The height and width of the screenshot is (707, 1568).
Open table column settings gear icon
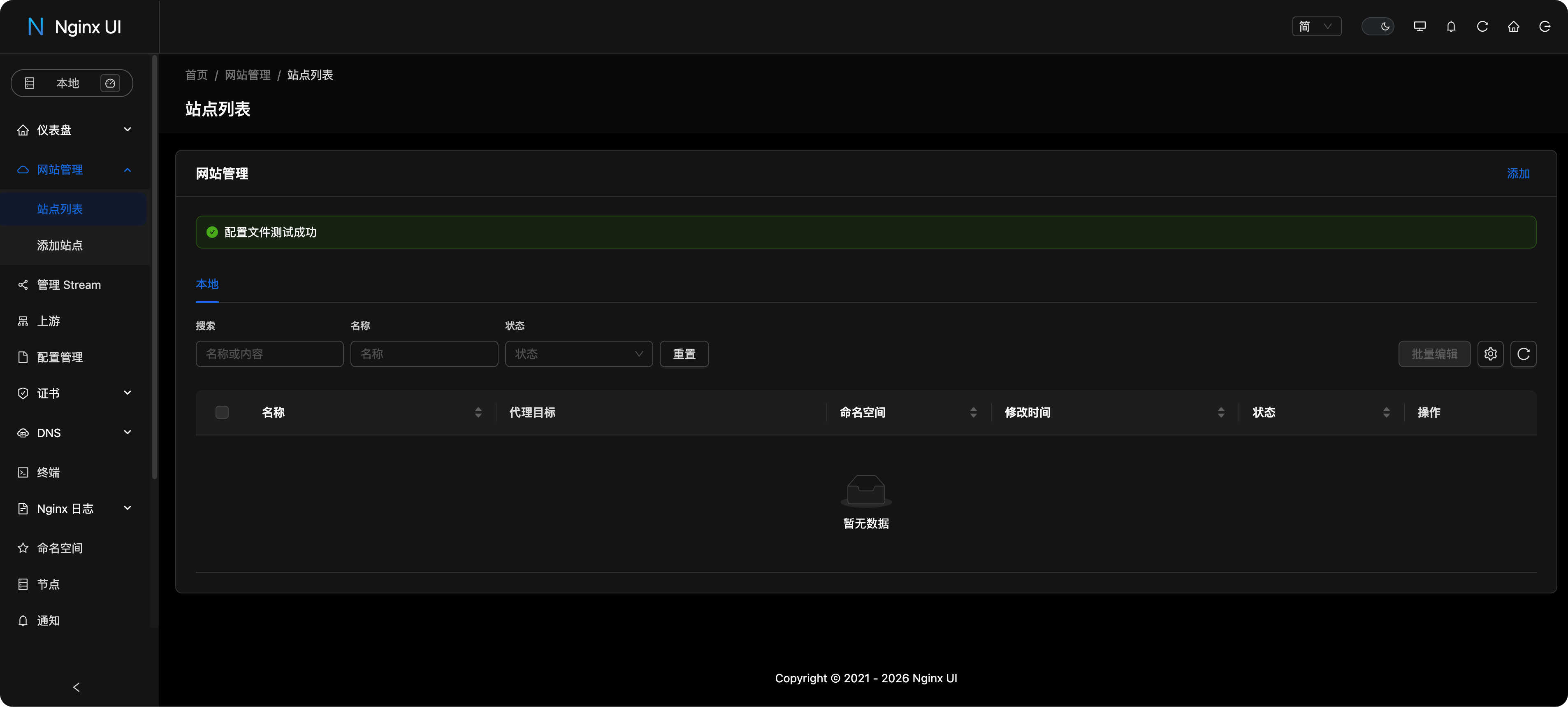point(1490,354)
